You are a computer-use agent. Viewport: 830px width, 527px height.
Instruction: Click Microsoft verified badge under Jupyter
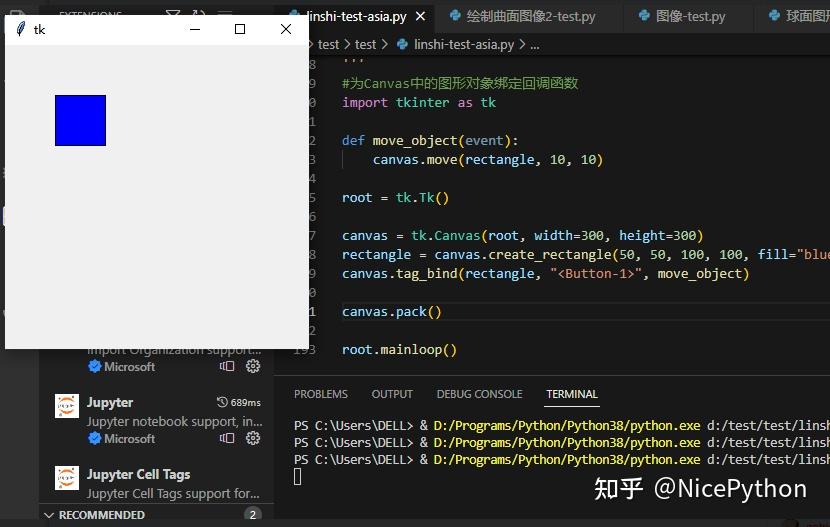(95, 439)
